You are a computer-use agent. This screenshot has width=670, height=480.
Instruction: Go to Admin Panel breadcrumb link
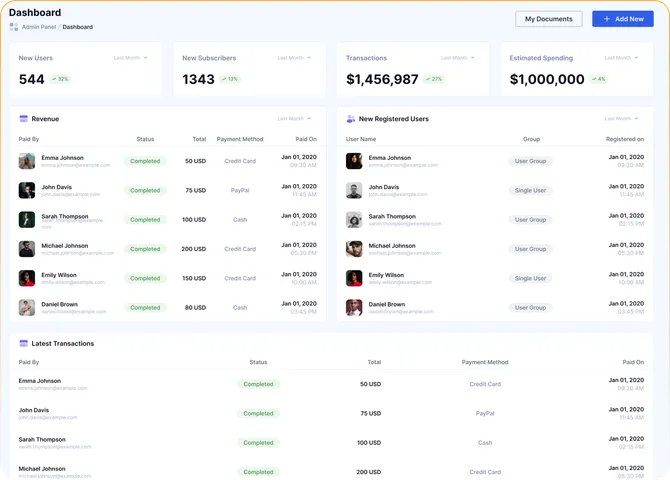click(x=39, y=27)
